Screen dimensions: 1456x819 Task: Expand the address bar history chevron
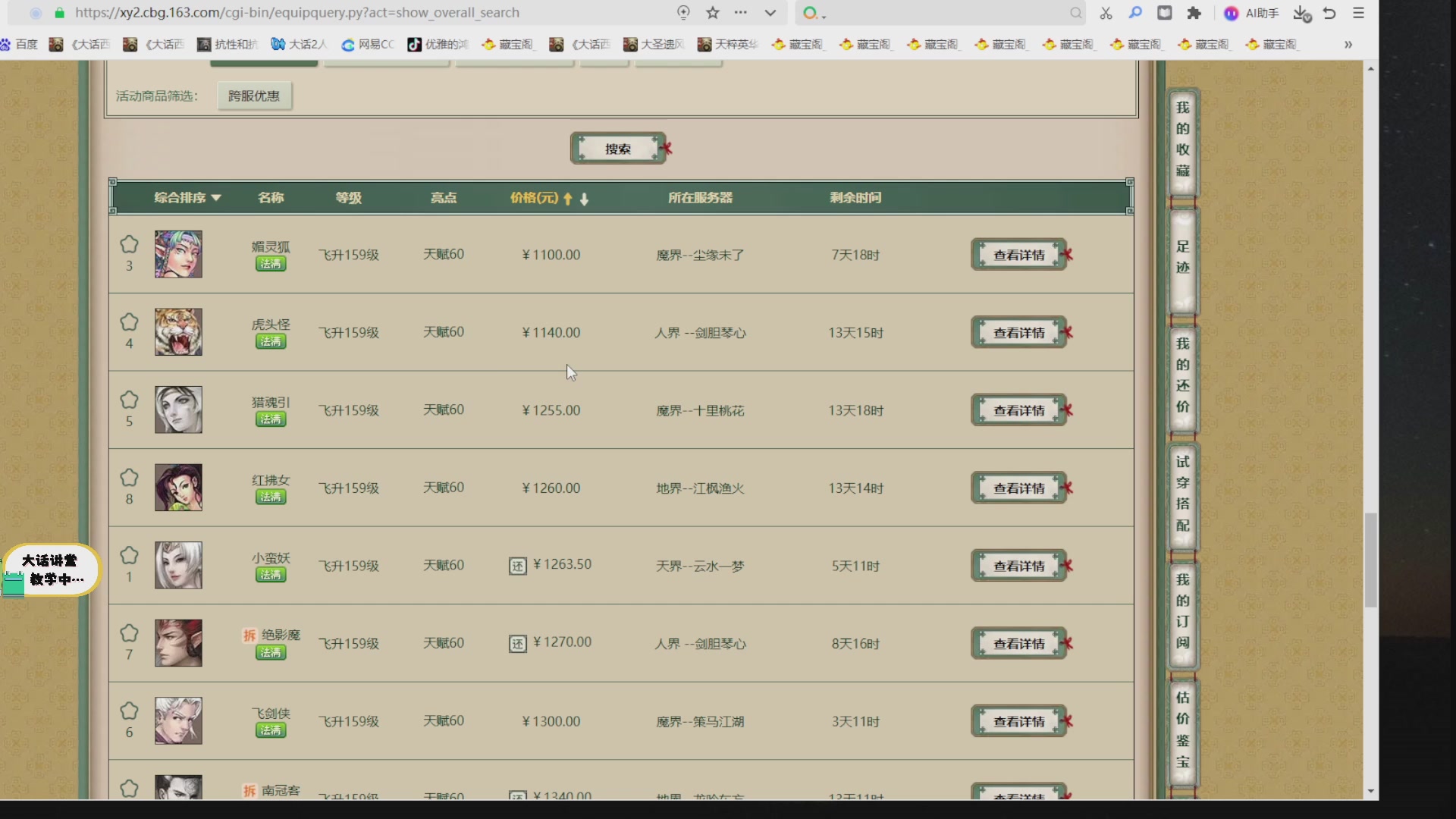tap(770, 13)
